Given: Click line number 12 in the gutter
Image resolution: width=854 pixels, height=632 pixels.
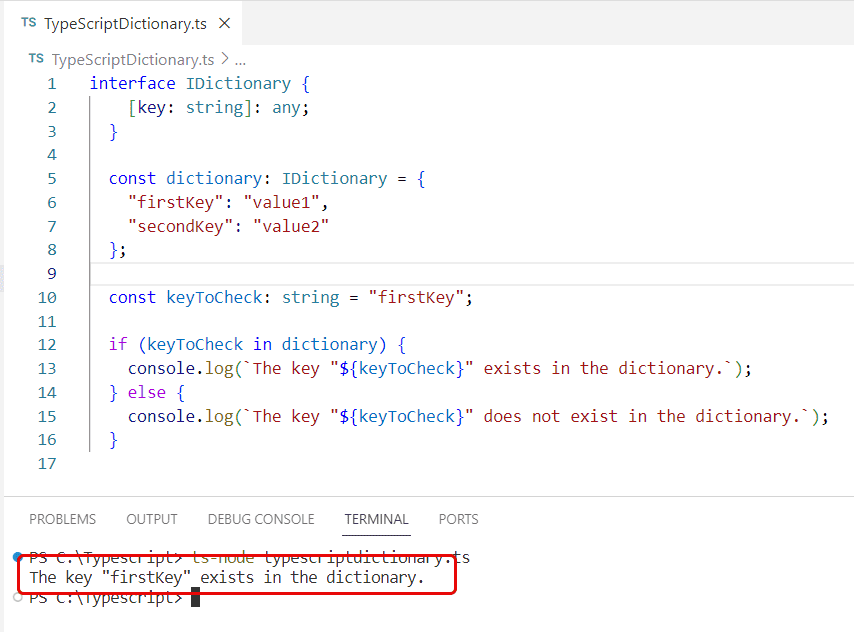Looking at the screenshot, I should [47, 345].
